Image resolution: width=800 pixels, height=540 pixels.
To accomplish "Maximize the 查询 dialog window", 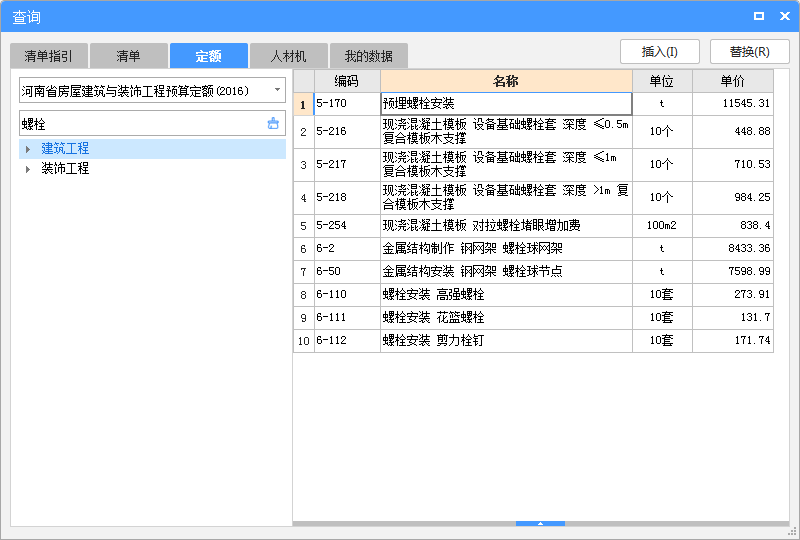I will pos(759,16).
